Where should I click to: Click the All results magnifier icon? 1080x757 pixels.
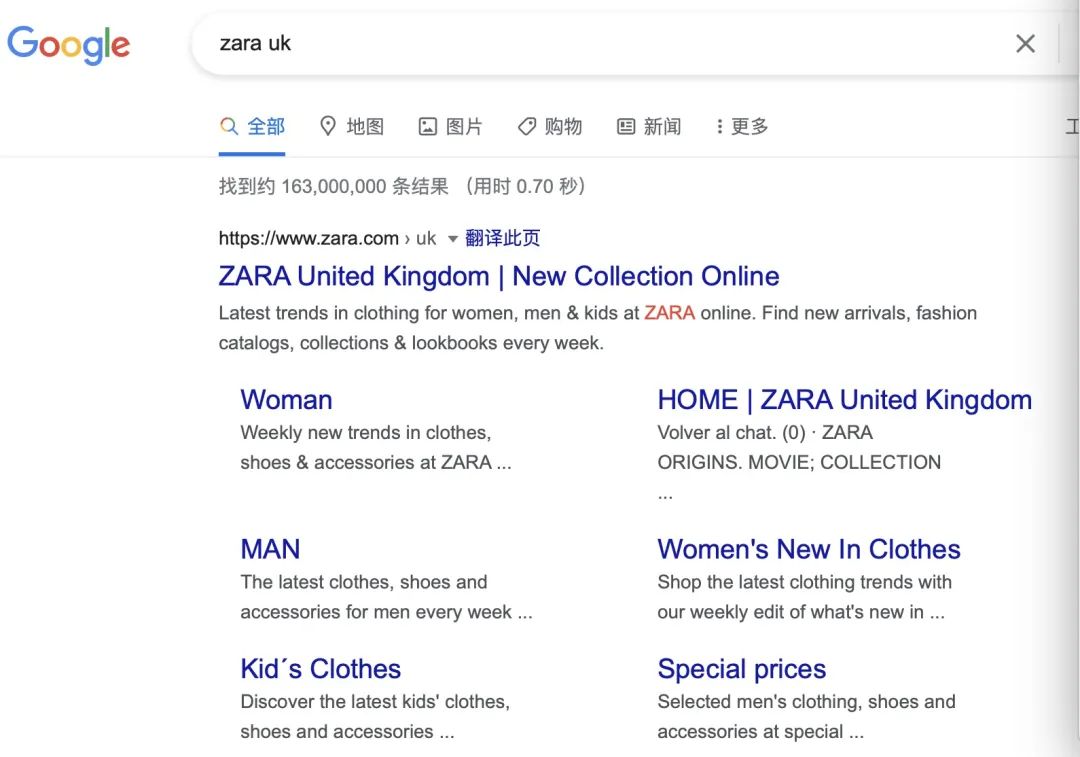[x=229, y=126]
